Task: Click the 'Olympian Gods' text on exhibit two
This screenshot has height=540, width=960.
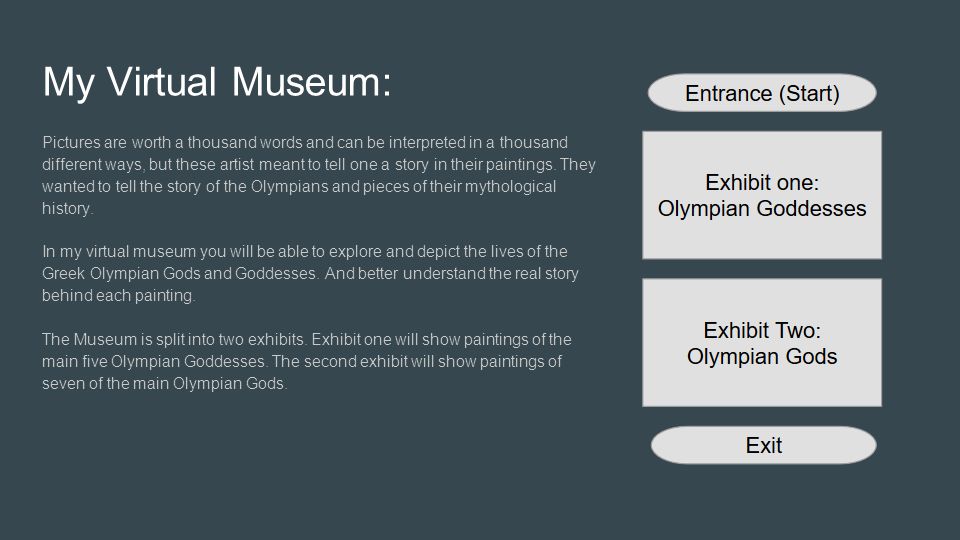Action: (762, 356)
